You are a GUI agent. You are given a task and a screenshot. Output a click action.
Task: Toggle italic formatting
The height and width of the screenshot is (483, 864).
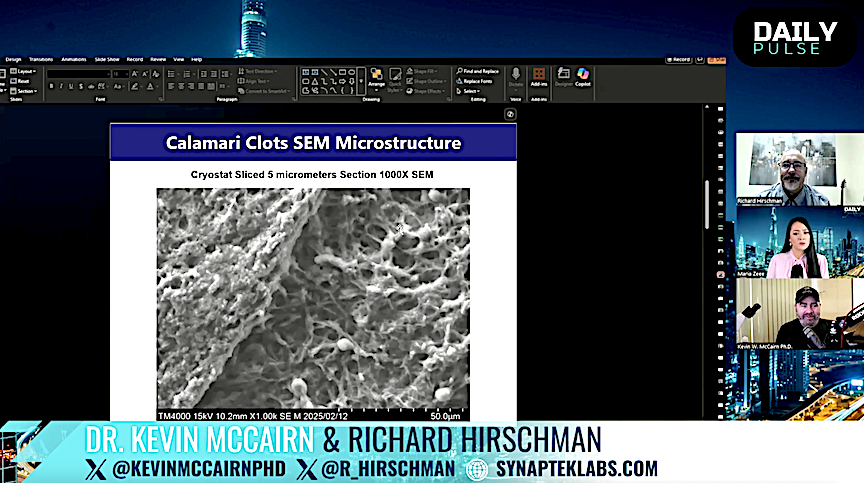pyautogui.click(x=61, y=87)
